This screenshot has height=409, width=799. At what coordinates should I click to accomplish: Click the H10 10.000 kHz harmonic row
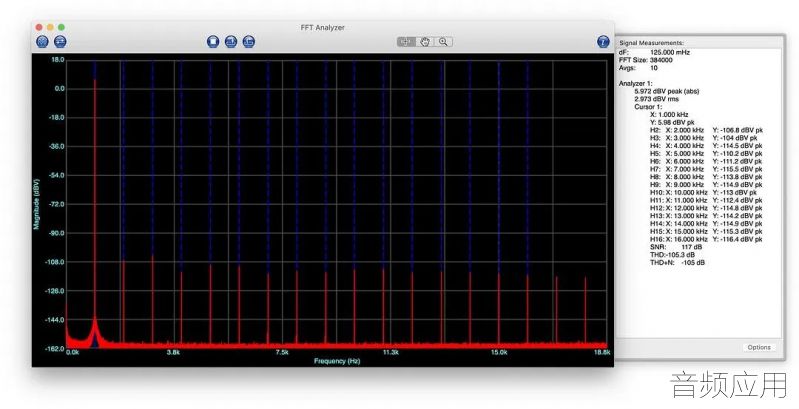[704, 193]
